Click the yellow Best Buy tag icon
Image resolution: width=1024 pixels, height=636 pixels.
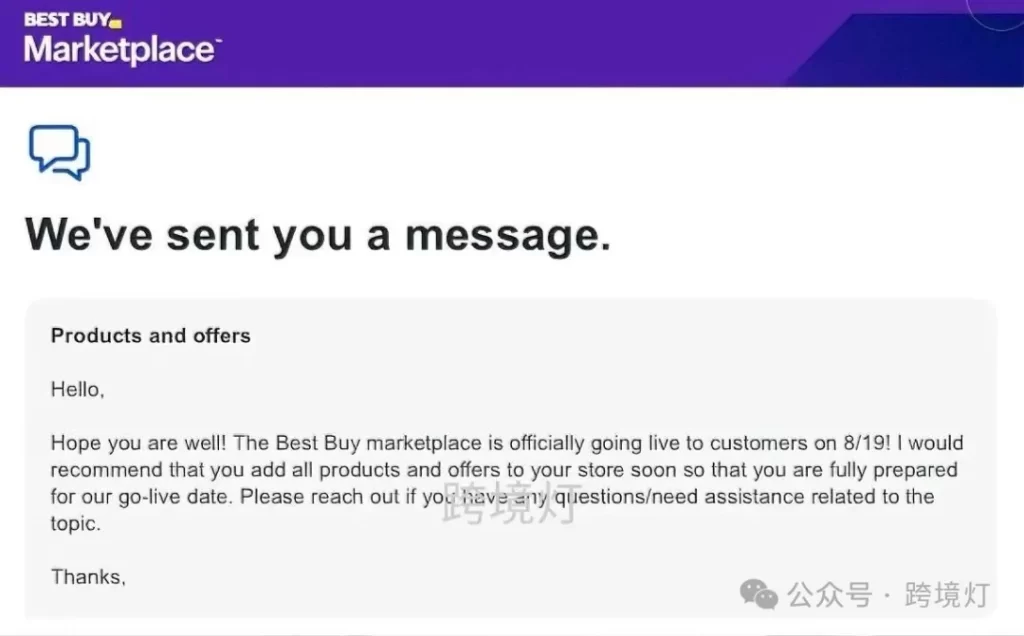tap(116, 24)
